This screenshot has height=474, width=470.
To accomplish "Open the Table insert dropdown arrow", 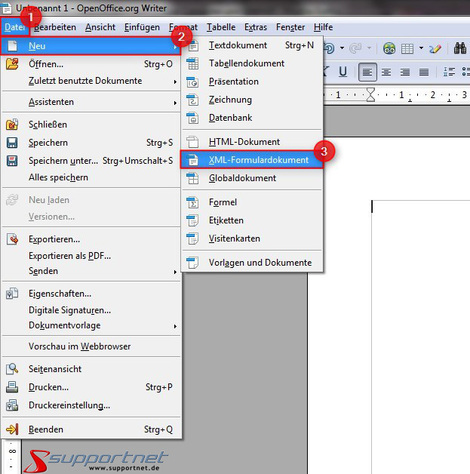I will coord(421,49).
